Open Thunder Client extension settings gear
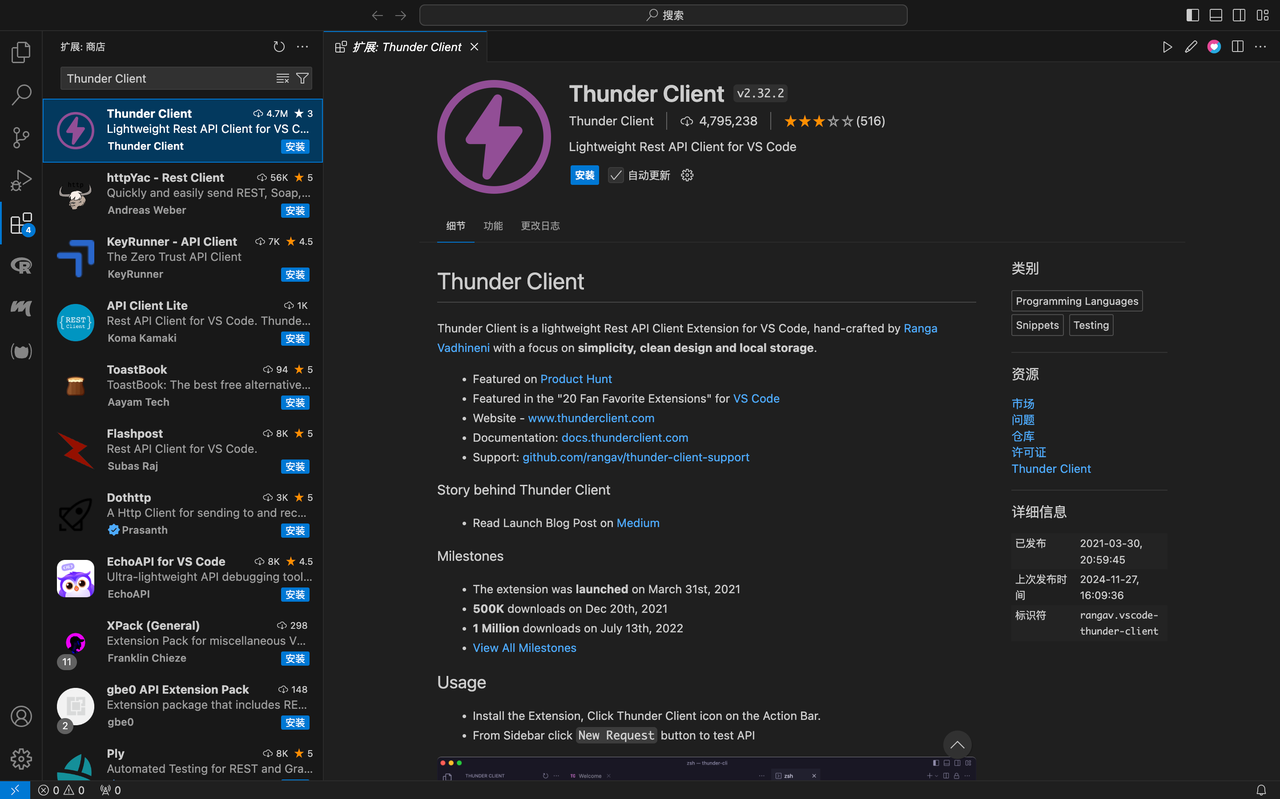The width and height of the screenshot is (1280, 799). click(x=687, y=175)
